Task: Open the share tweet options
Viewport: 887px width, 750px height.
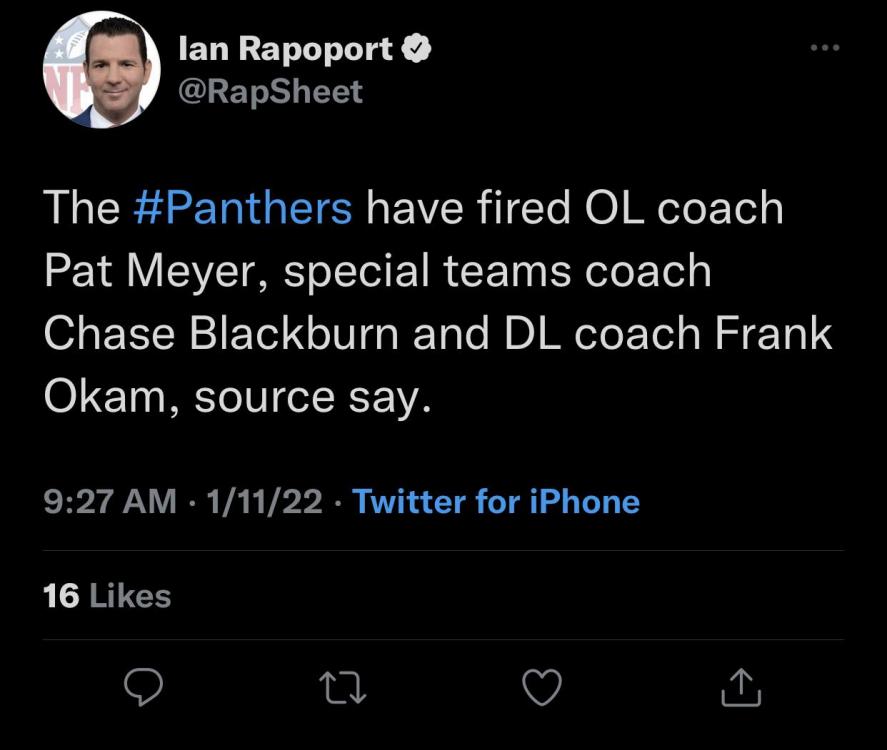Action: tap(741, 686)
